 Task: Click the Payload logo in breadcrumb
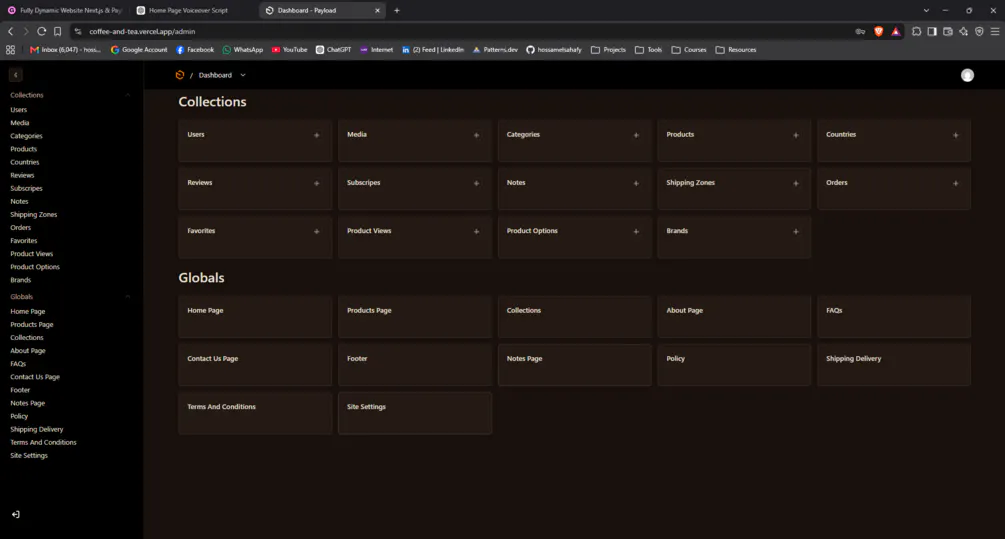click(180, 75)
